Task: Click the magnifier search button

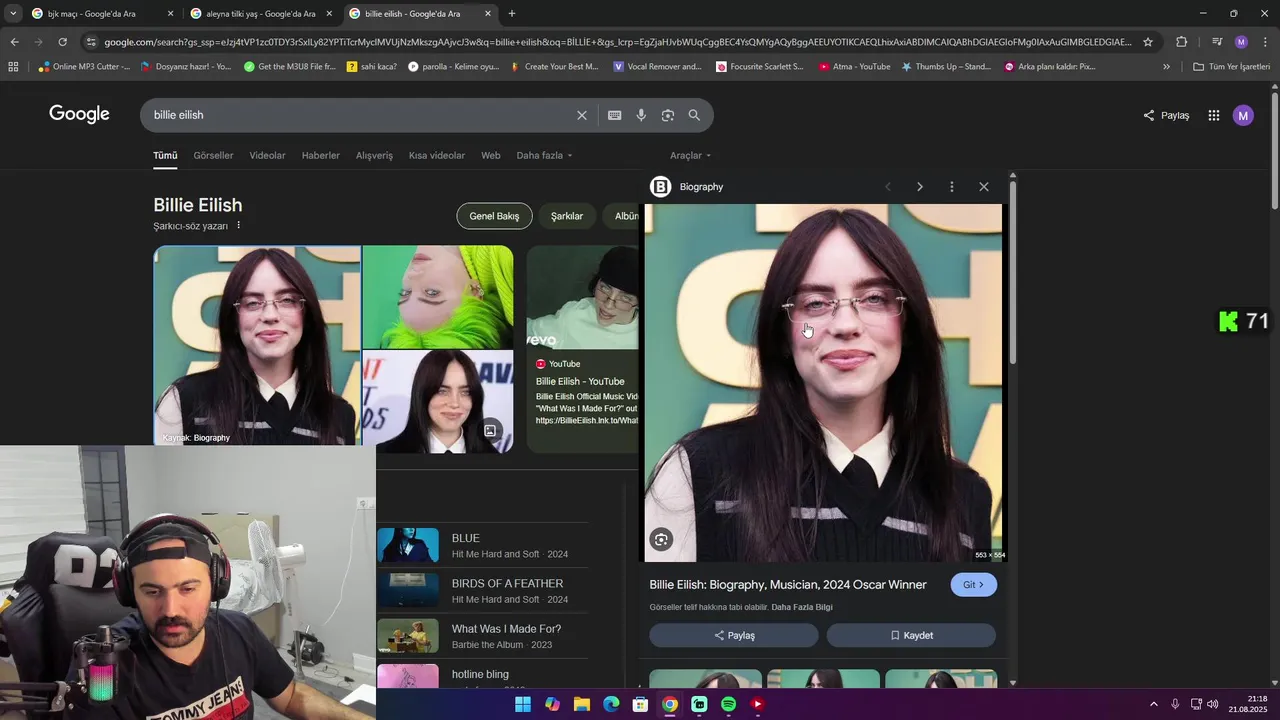Action: click(694, 115)
